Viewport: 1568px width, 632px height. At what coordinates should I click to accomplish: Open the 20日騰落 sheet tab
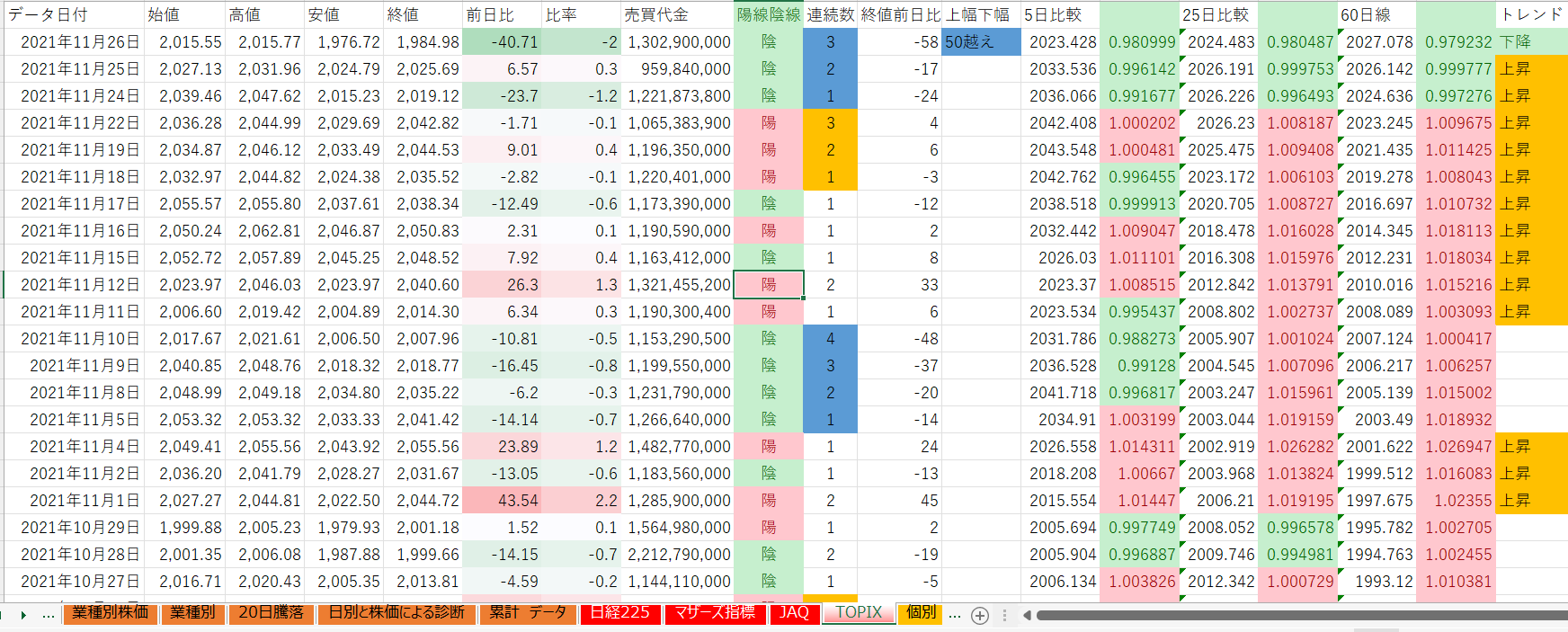271,613
